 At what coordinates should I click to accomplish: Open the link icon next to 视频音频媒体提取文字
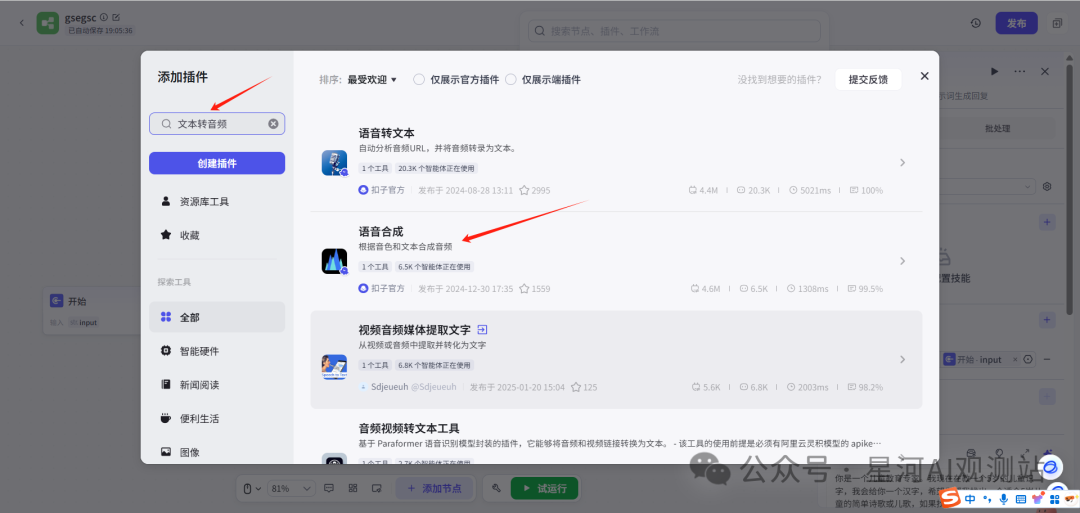coord(482,330)
